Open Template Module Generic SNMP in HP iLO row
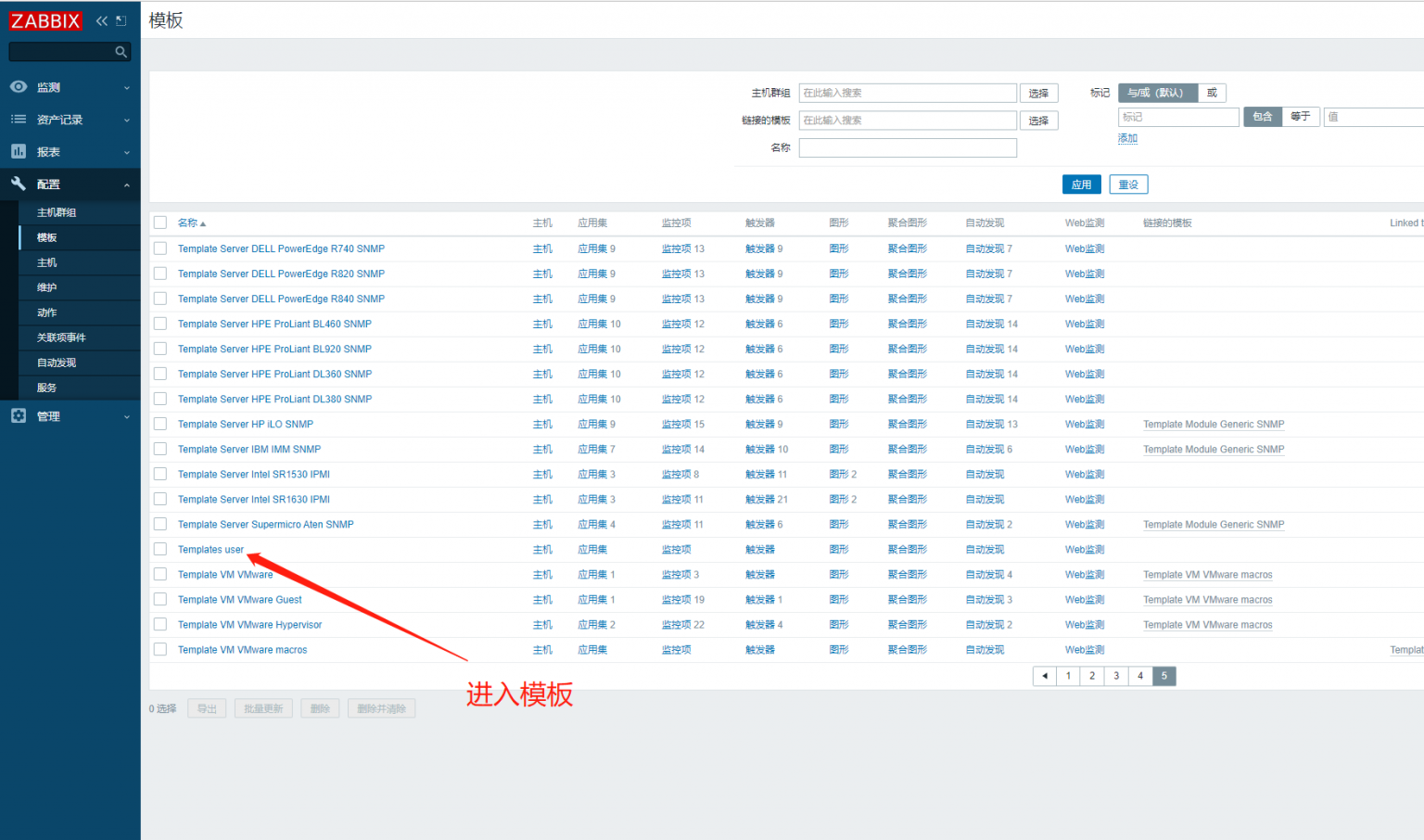This screenshot has height=840, width=1424. point(1214,424)
